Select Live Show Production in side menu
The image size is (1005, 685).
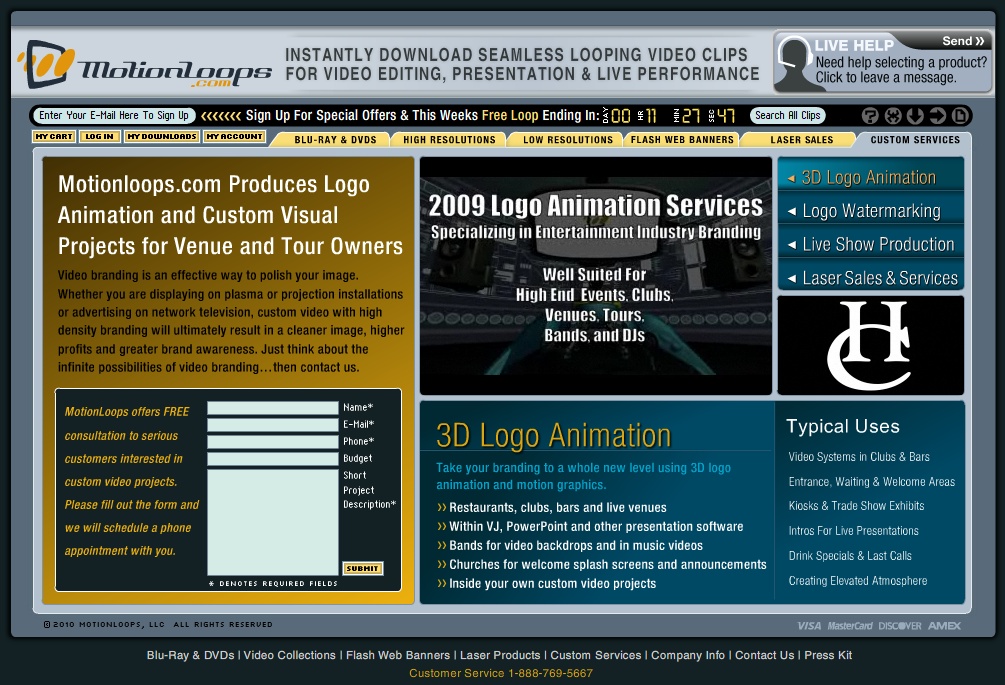(x=870, y=244)
